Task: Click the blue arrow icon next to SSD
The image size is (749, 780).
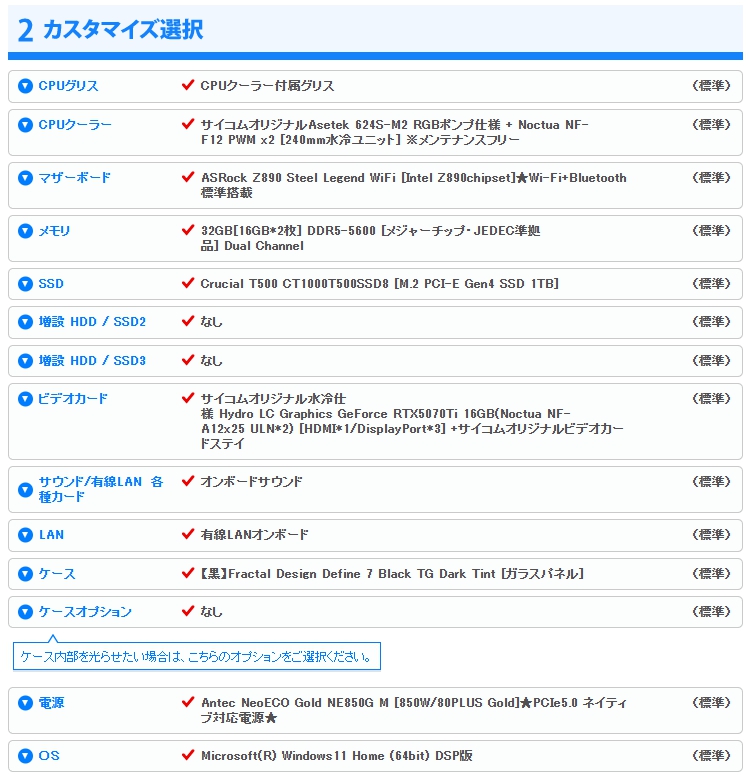Action: 25,284
